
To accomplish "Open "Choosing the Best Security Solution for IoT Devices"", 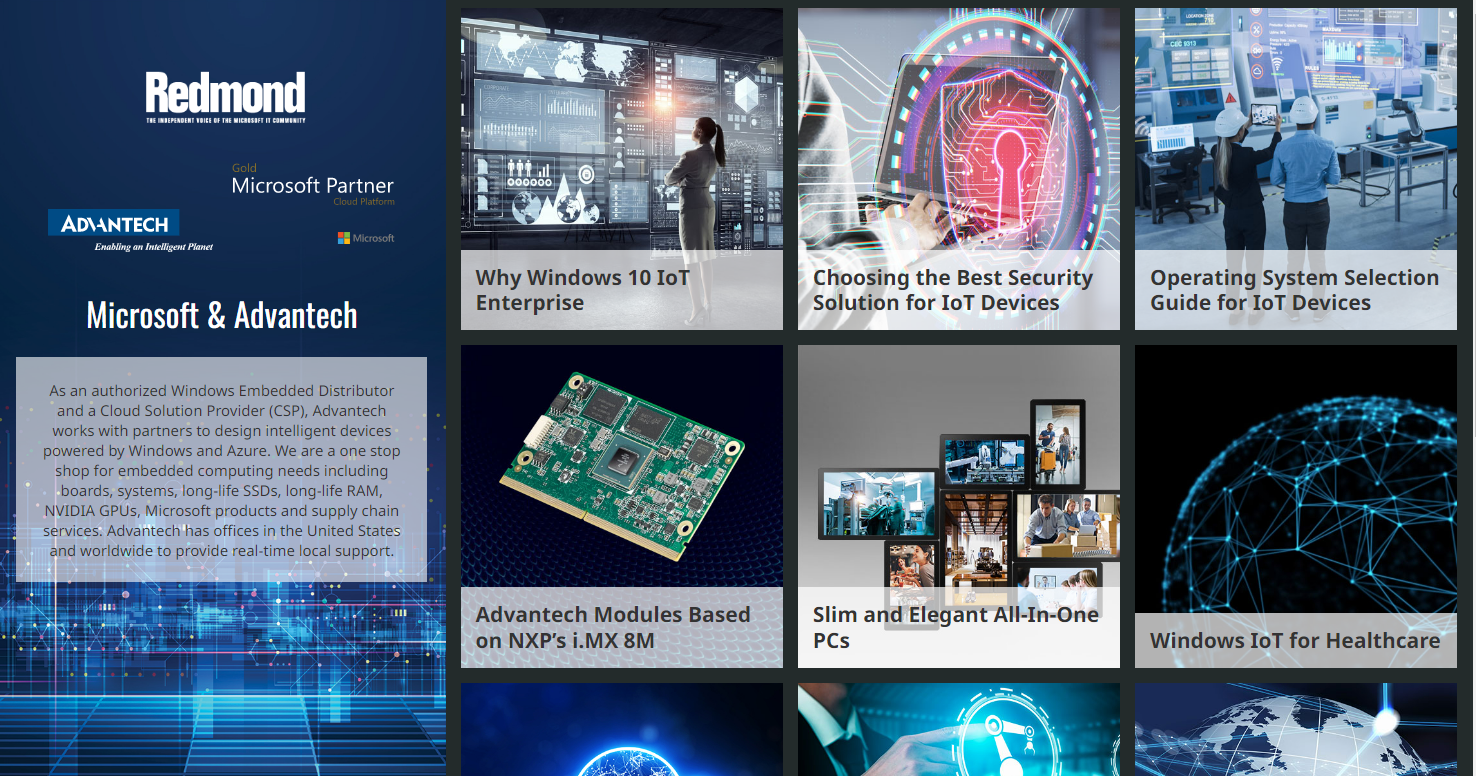I will (959, 169).
